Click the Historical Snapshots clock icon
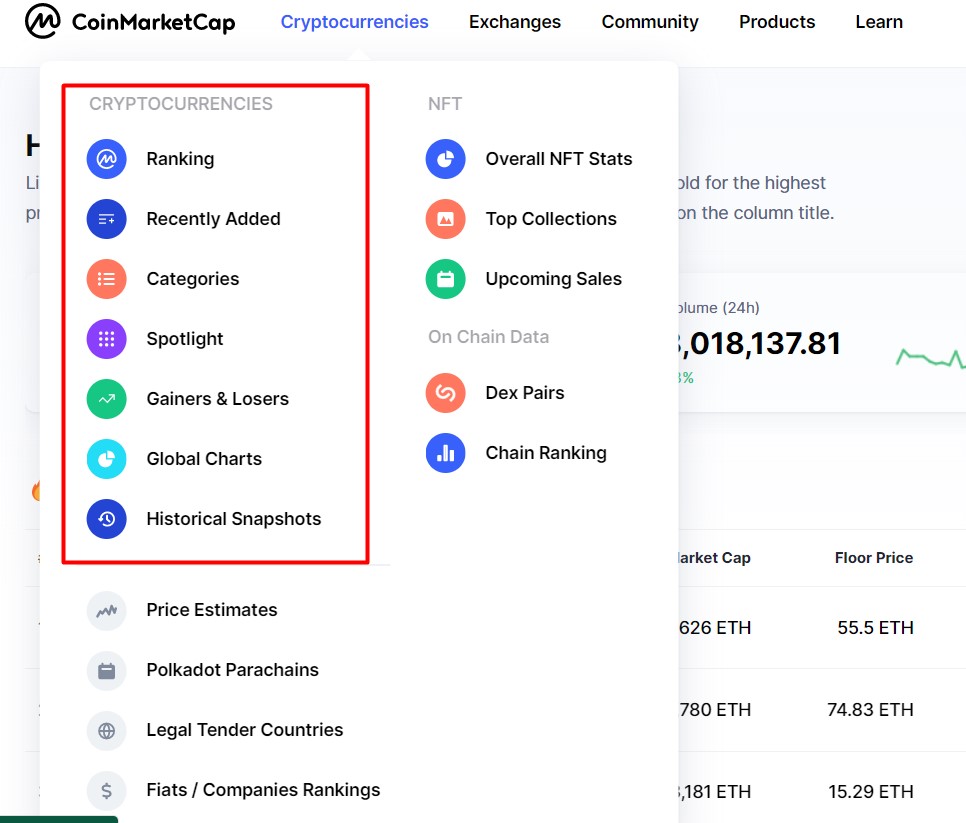 [107, 519]
